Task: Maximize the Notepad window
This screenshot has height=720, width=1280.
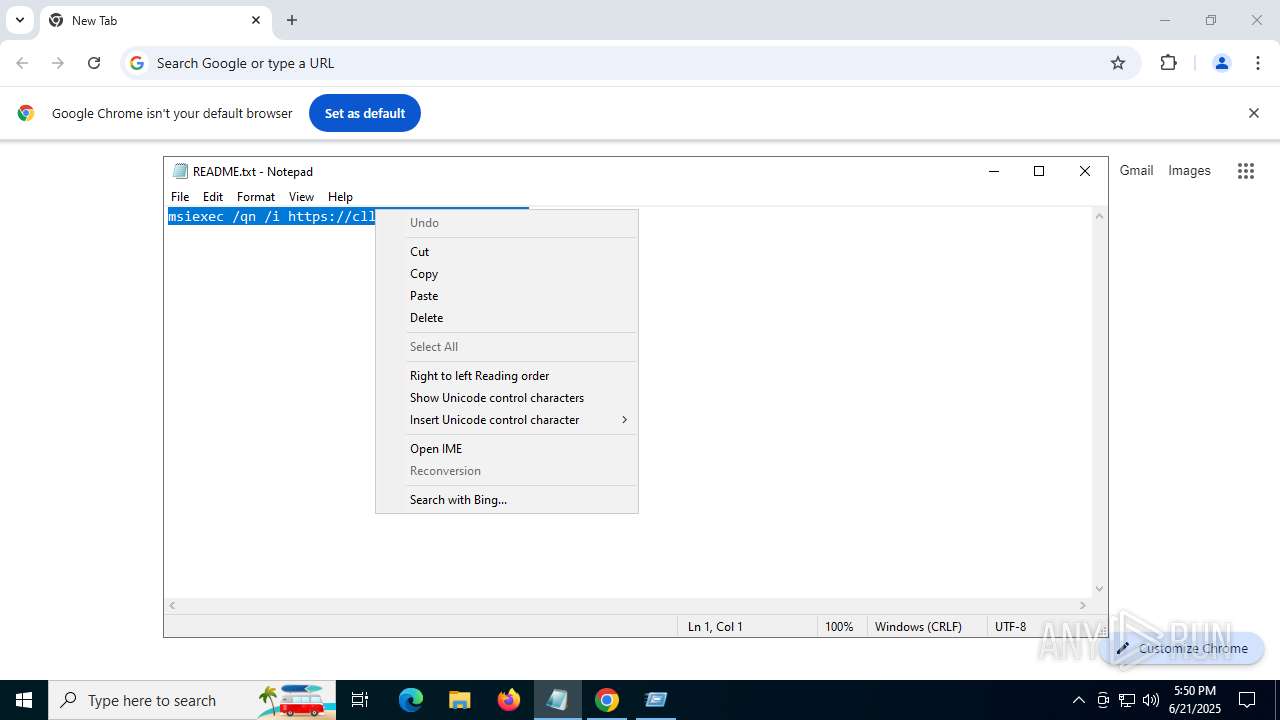Action: pyautogui.click(x=1039, y=171)
